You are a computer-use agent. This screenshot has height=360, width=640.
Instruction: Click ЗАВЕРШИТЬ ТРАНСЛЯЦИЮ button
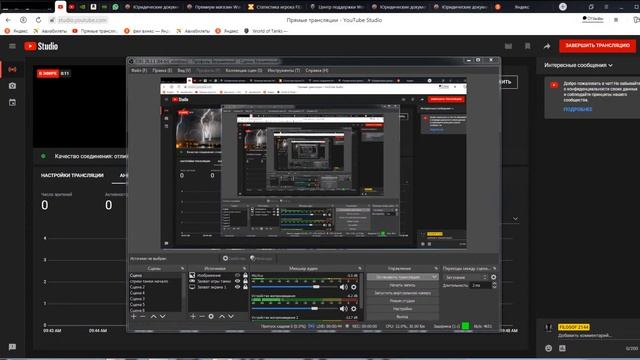(x=597, y=46)
